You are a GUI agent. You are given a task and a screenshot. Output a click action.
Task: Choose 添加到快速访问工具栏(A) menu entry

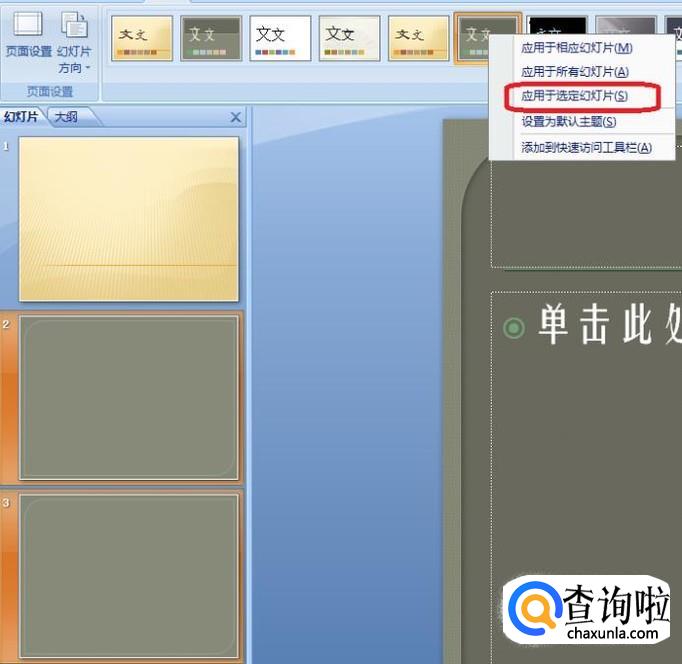pyautogui.click(x=586, y=148)
